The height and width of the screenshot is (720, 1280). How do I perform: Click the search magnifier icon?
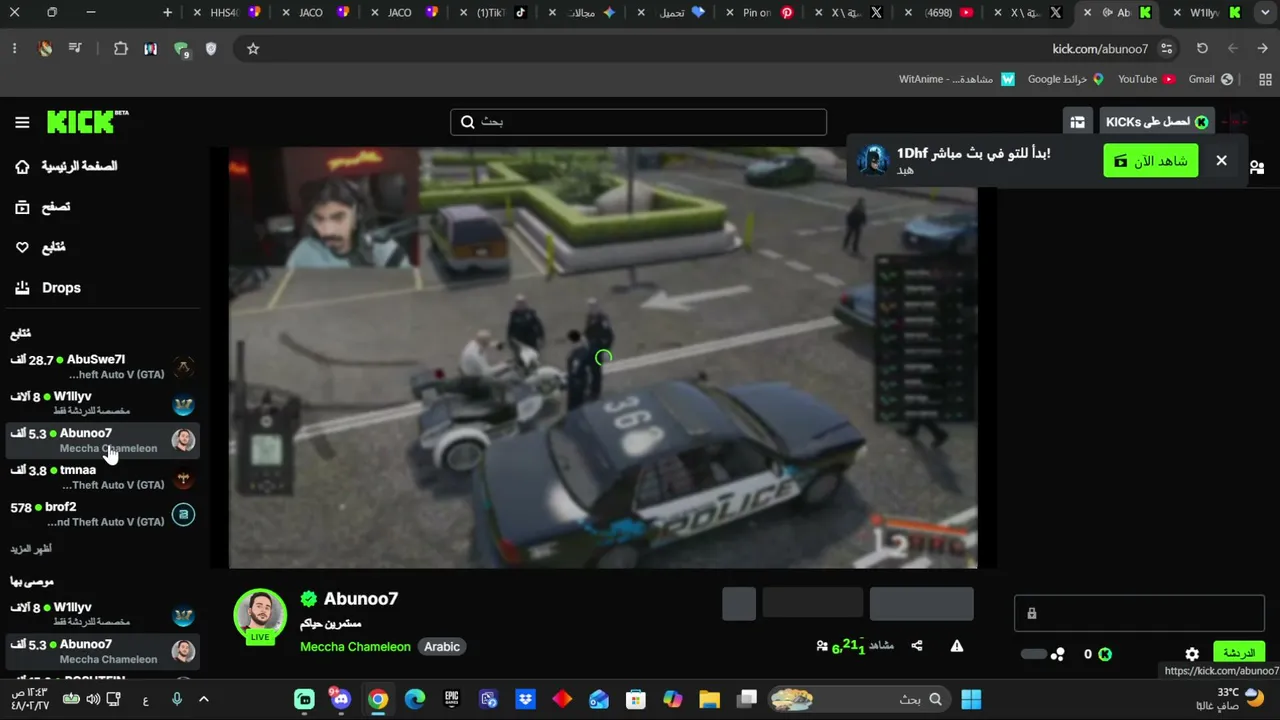[x=467, y=122]
